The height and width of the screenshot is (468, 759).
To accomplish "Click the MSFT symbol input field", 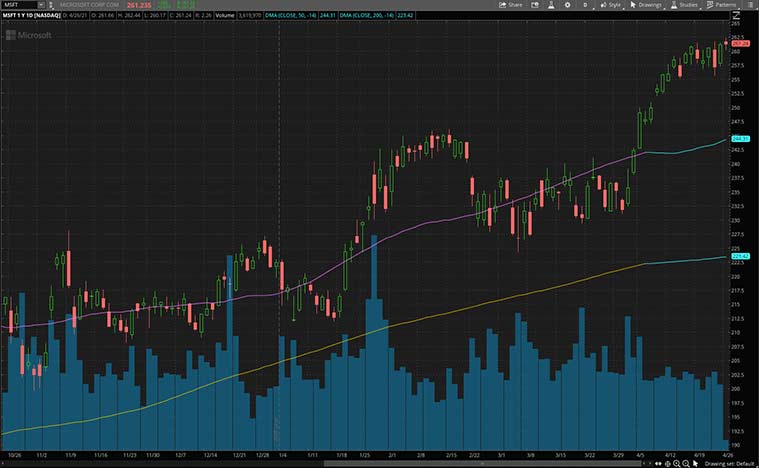I will coord(19,5).
